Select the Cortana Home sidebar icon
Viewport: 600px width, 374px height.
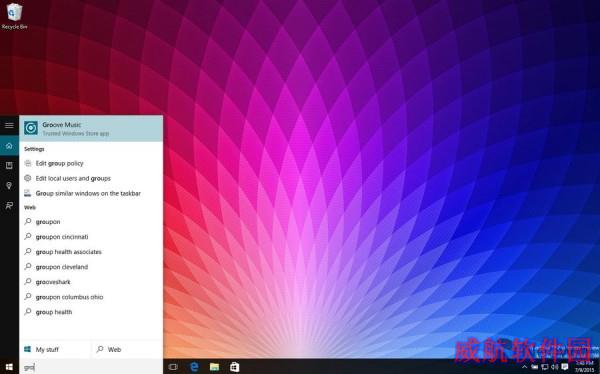[9, 145]
